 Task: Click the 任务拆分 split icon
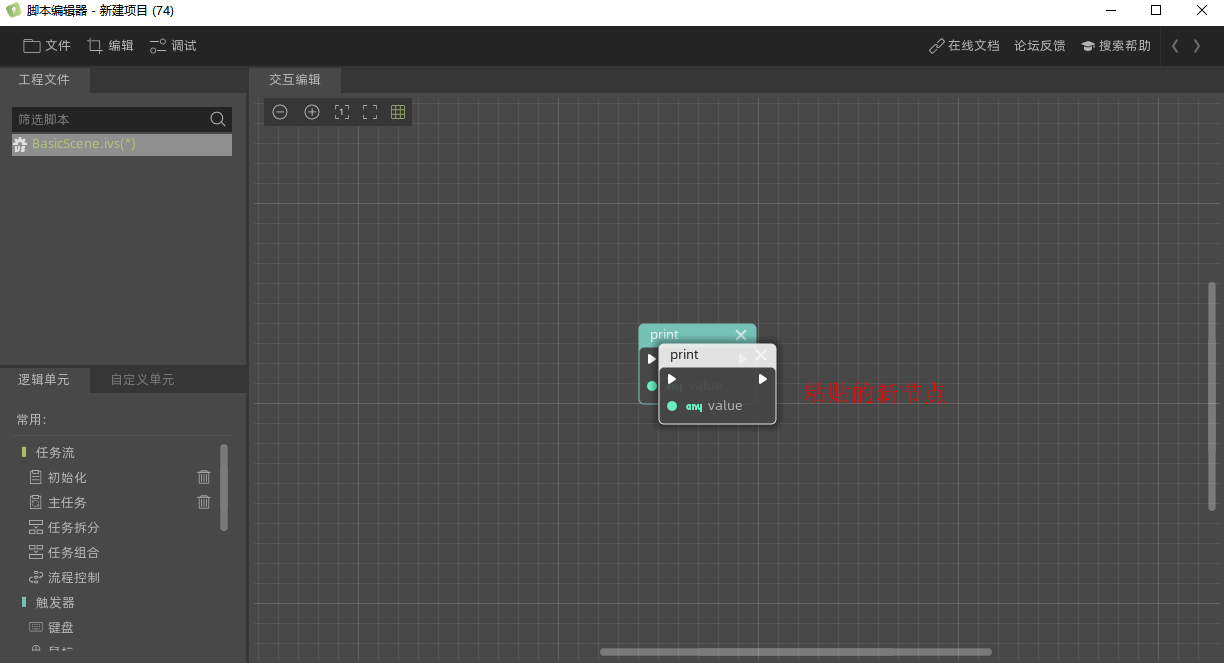pos(36,528)
